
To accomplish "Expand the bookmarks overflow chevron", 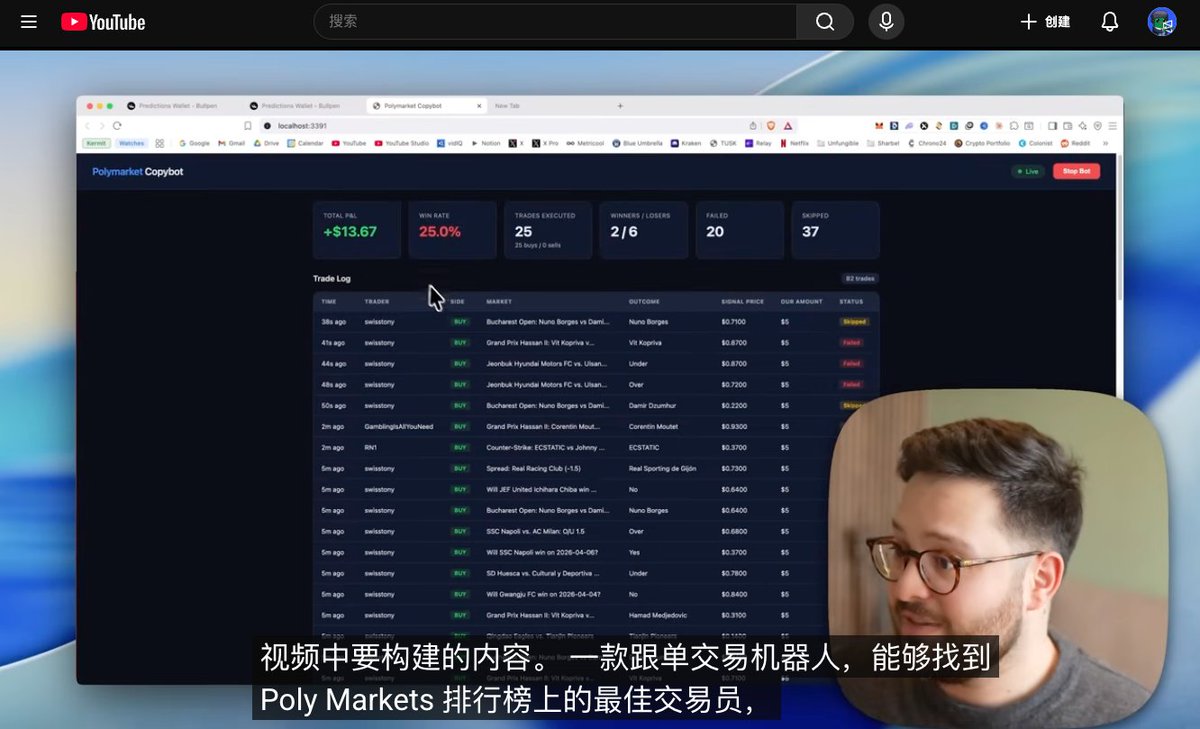I will pos(1107,143).
